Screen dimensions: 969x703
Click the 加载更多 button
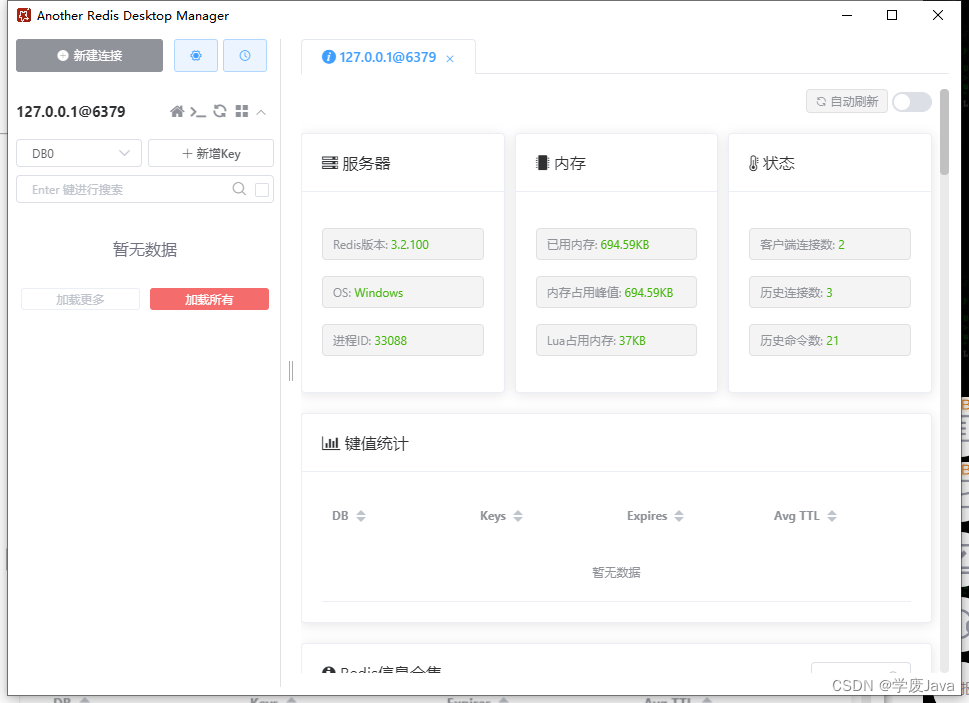pyautogui.click(x=80, y=299)
